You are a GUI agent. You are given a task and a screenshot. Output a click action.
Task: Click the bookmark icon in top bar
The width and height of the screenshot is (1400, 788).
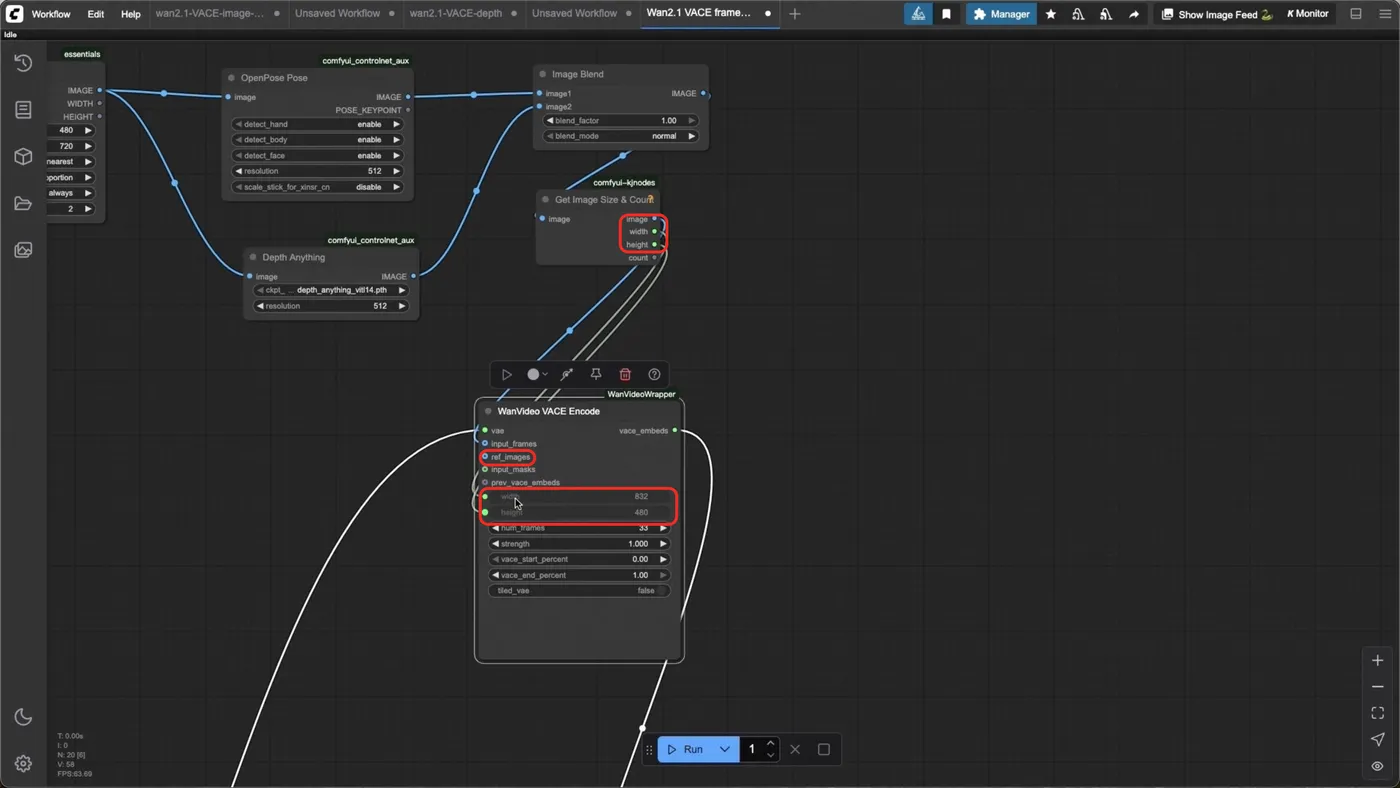[946, 14]
